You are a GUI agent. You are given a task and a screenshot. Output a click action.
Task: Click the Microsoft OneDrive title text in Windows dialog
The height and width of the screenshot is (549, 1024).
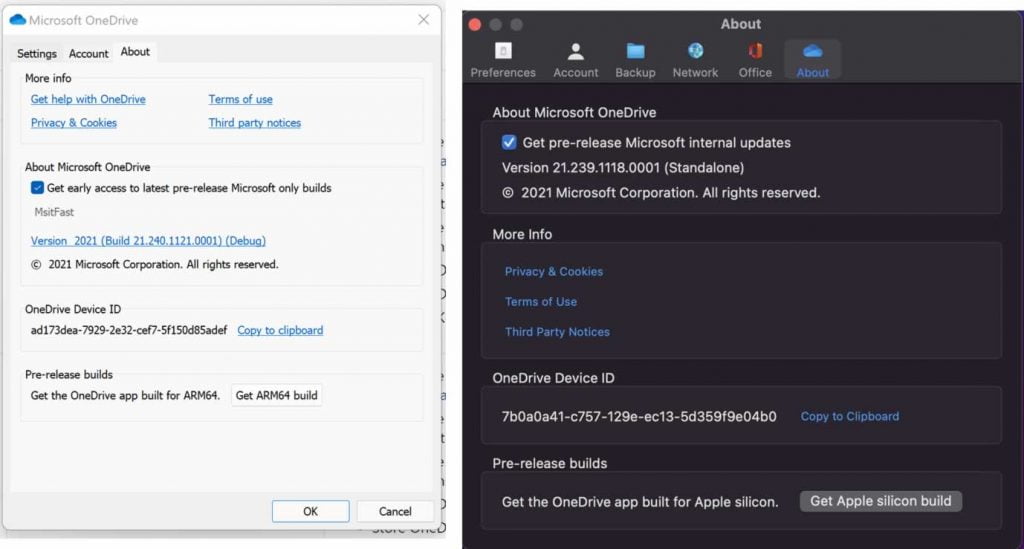84,20
